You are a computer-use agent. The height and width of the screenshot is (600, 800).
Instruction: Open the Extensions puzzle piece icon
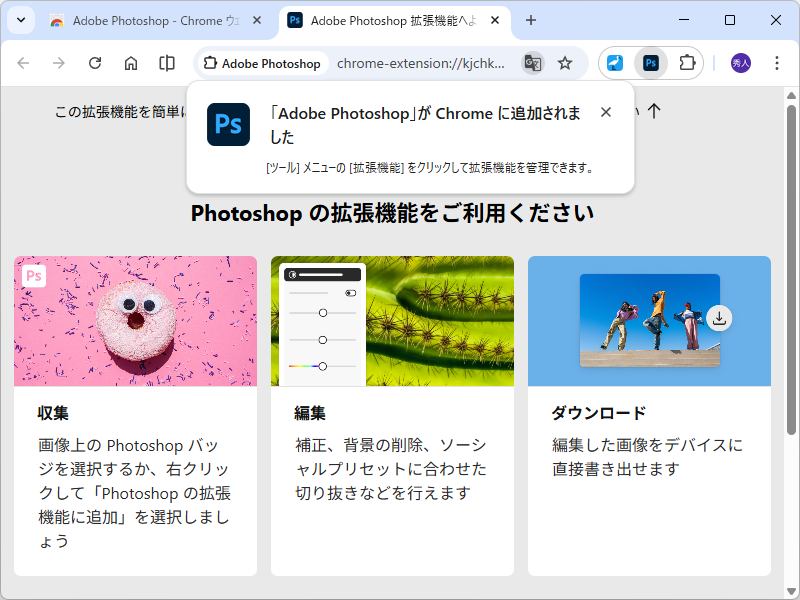pos(686,62)
